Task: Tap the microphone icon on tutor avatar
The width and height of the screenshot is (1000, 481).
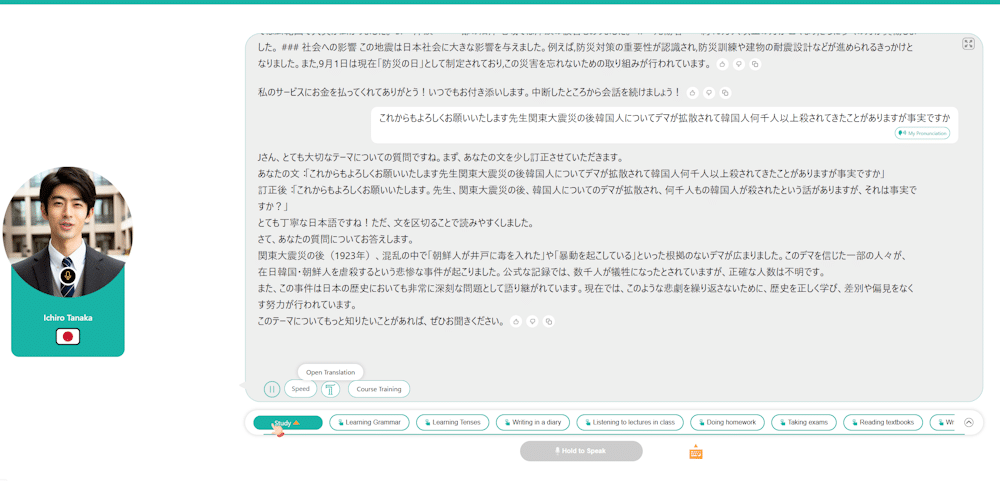Action: tap(68, 276)
